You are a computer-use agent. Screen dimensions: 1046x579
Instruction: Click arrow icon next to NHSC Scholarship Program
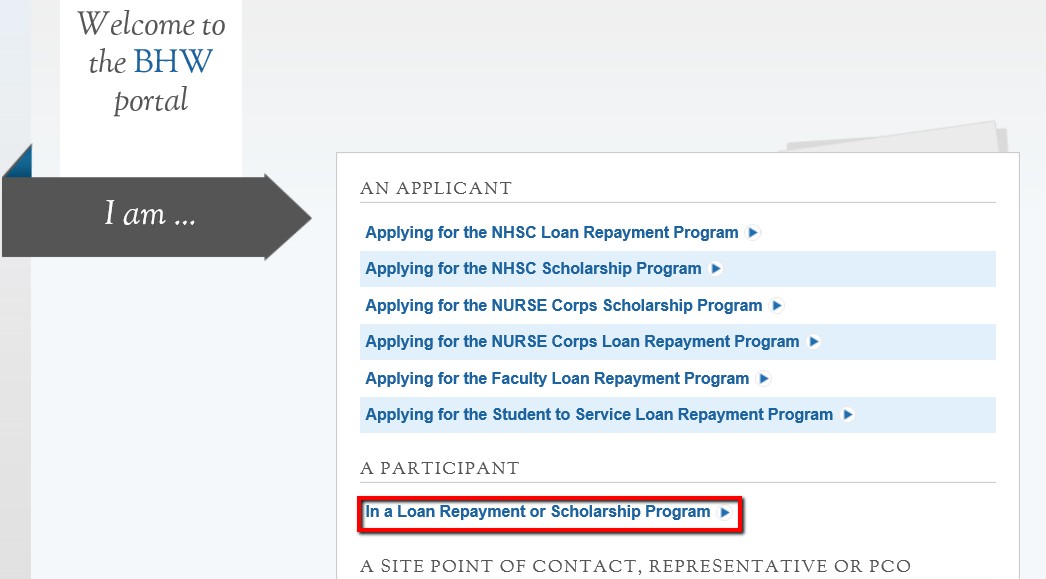click(716, 269)
